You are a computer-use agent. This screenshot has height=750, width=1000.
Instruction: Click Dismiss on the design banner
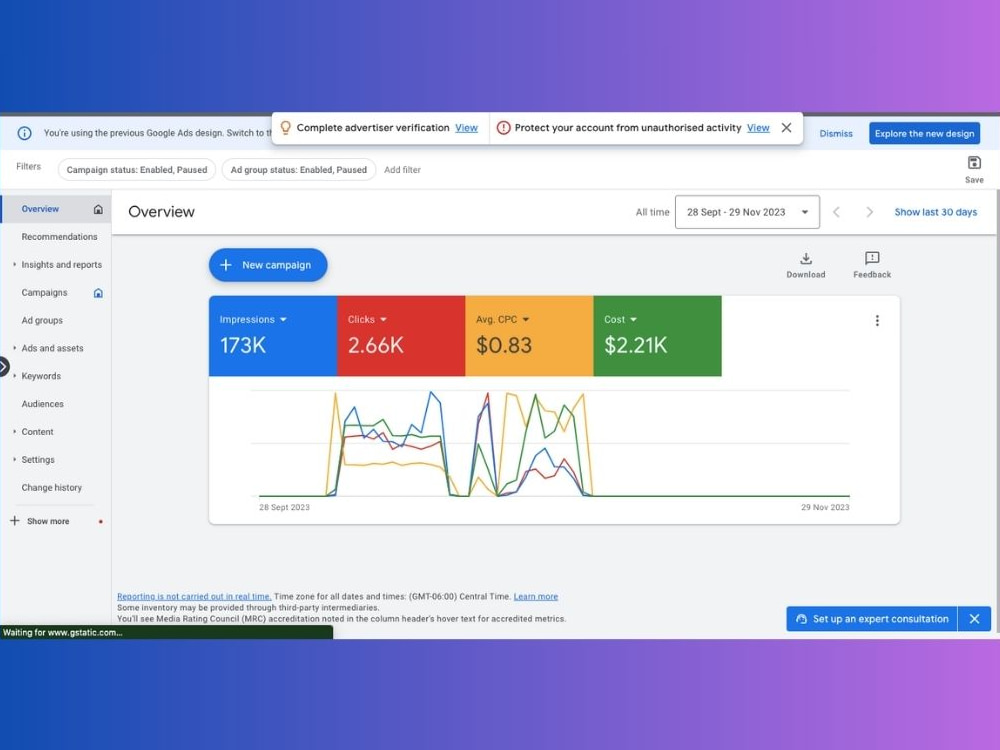(835, 133)
